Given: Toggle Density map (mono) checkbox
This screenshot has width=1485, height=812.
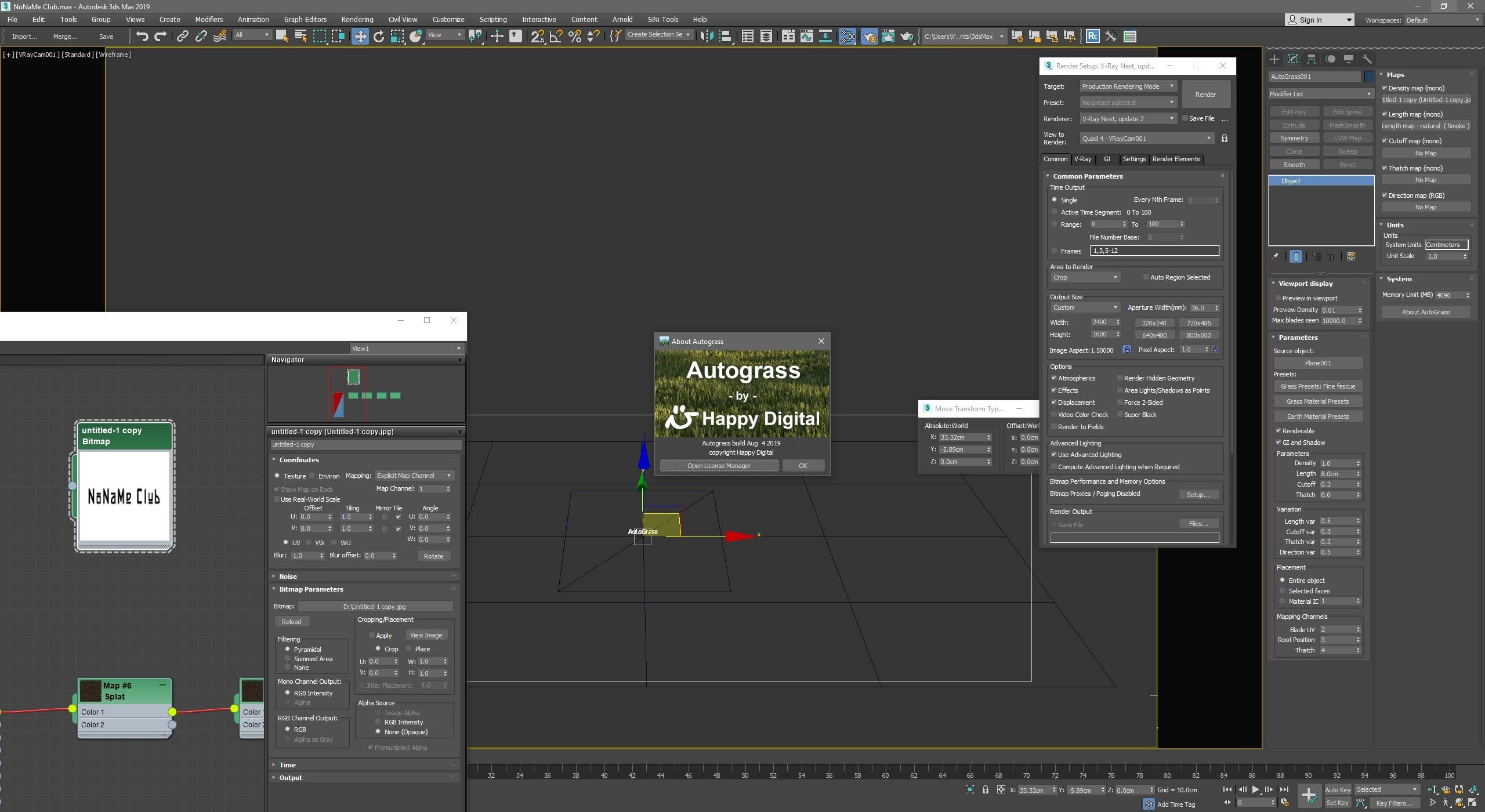Looking at the screenshot, I should pyautogui.click(x=1384, y=88).
